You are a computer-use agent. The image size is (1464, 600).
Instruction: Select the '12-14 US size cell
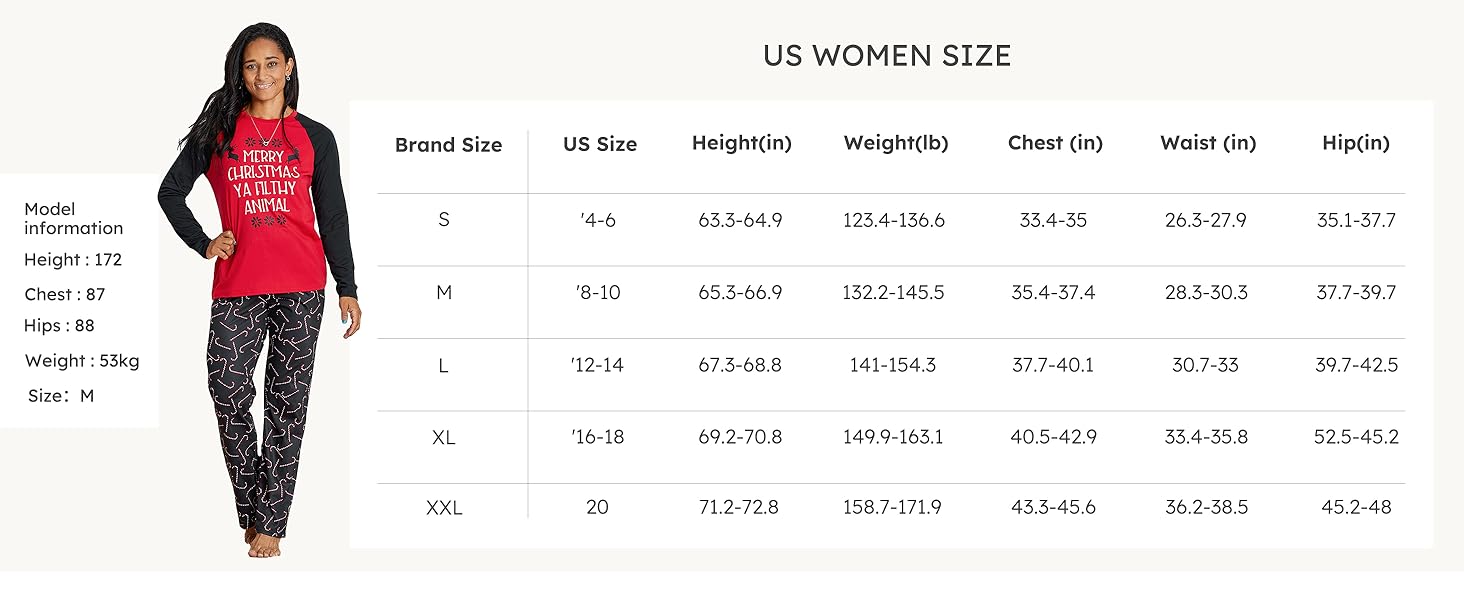pos(598,365)
